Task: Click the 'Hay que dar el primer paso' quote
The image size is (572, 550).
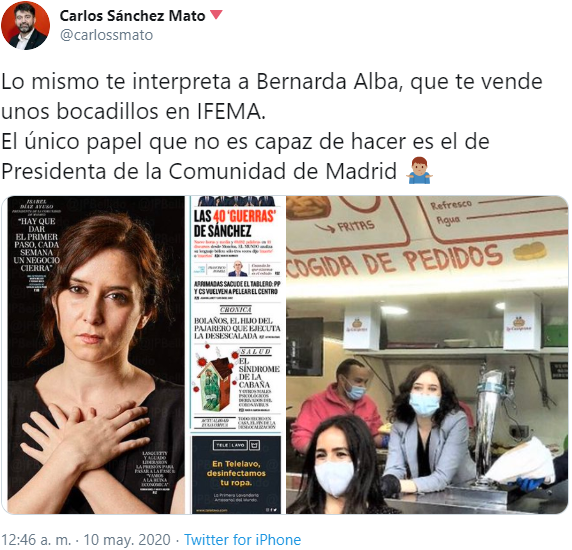Action: [x=36, y=244]
